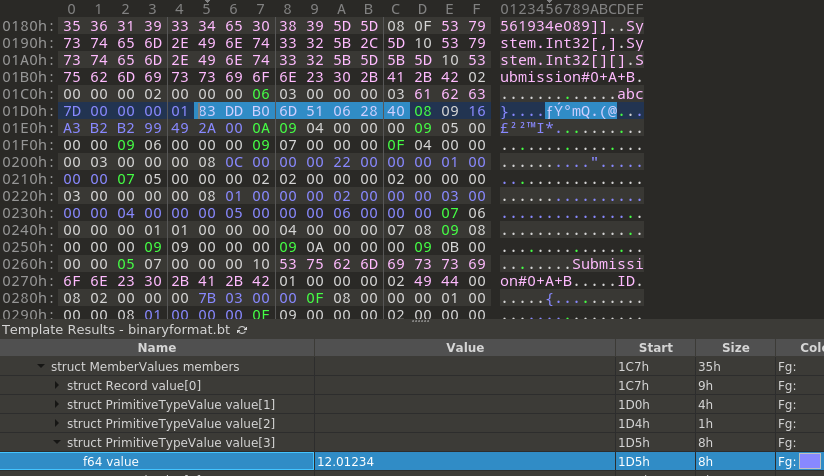Refresh the binaryformat.bt template results
This screenshot has height=476, width=824.
pyautogui.click(x=242, y=330)
